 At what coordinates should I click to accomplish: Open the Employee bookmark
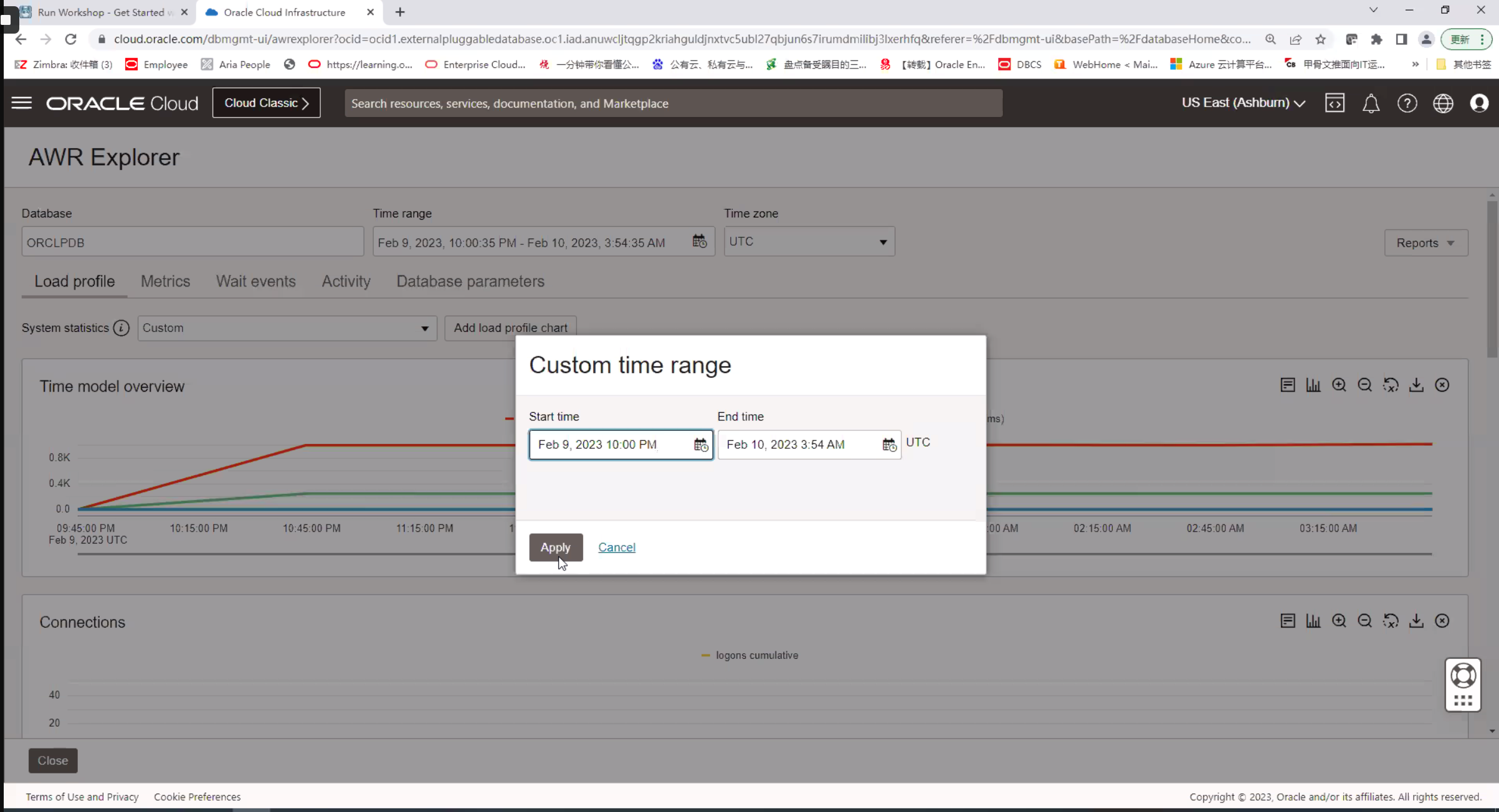point(156,64)
